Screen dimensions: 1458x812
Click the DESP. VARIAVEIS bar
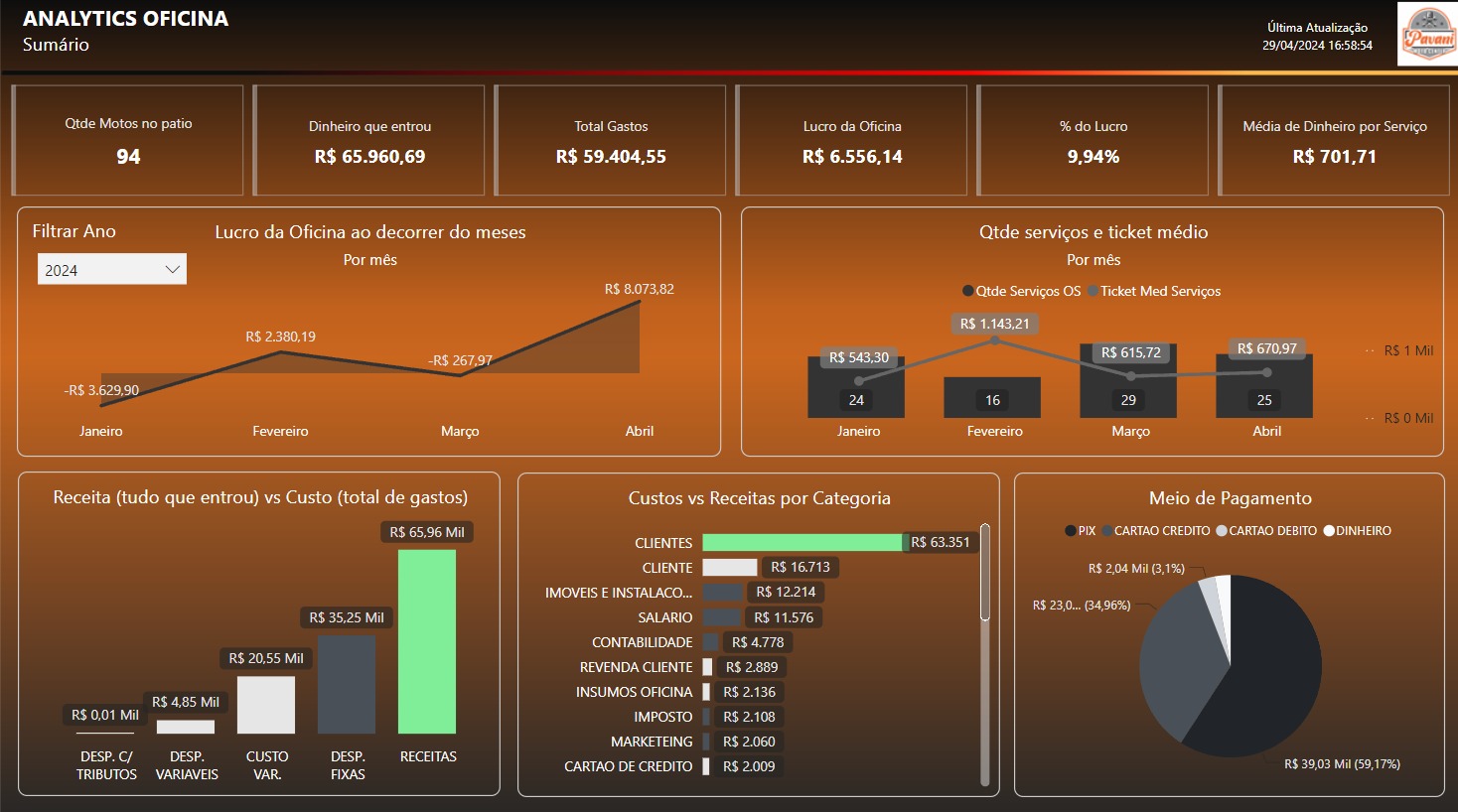point(186,727)
